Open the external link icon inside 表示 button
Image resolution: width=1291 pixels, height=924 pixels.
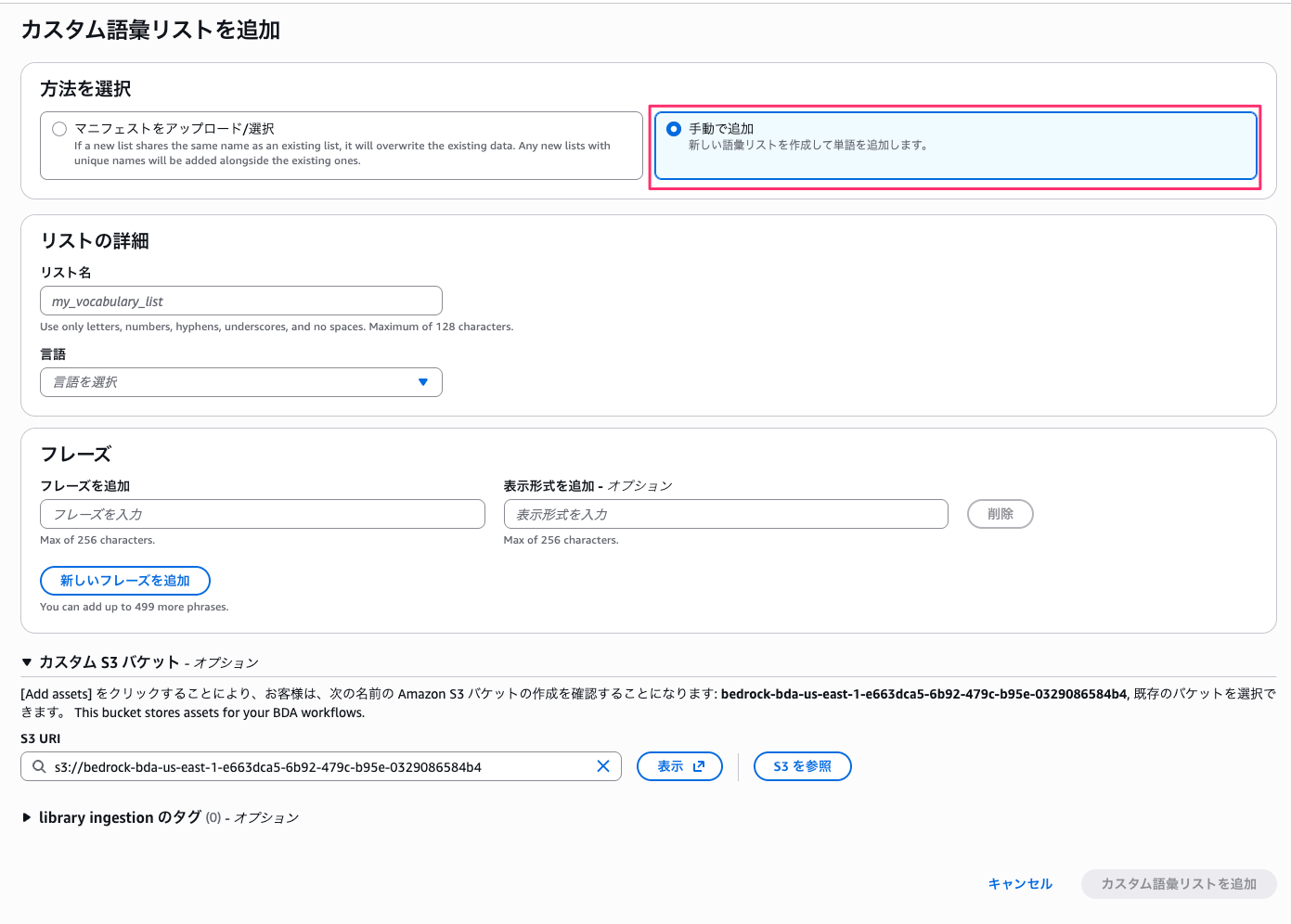[x=699, y=766]
